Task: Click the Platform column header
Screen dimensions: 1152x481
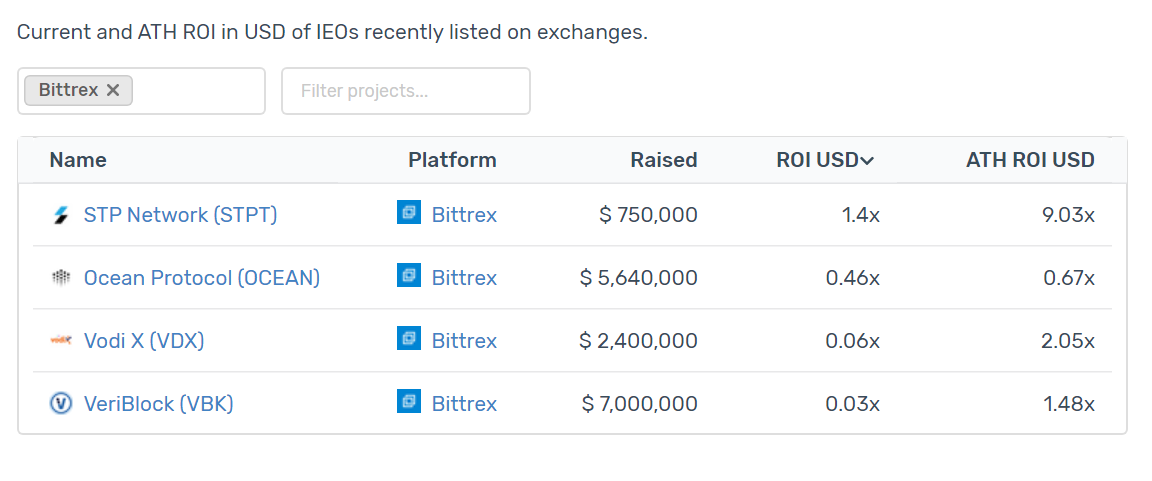Action: point(452,160)
